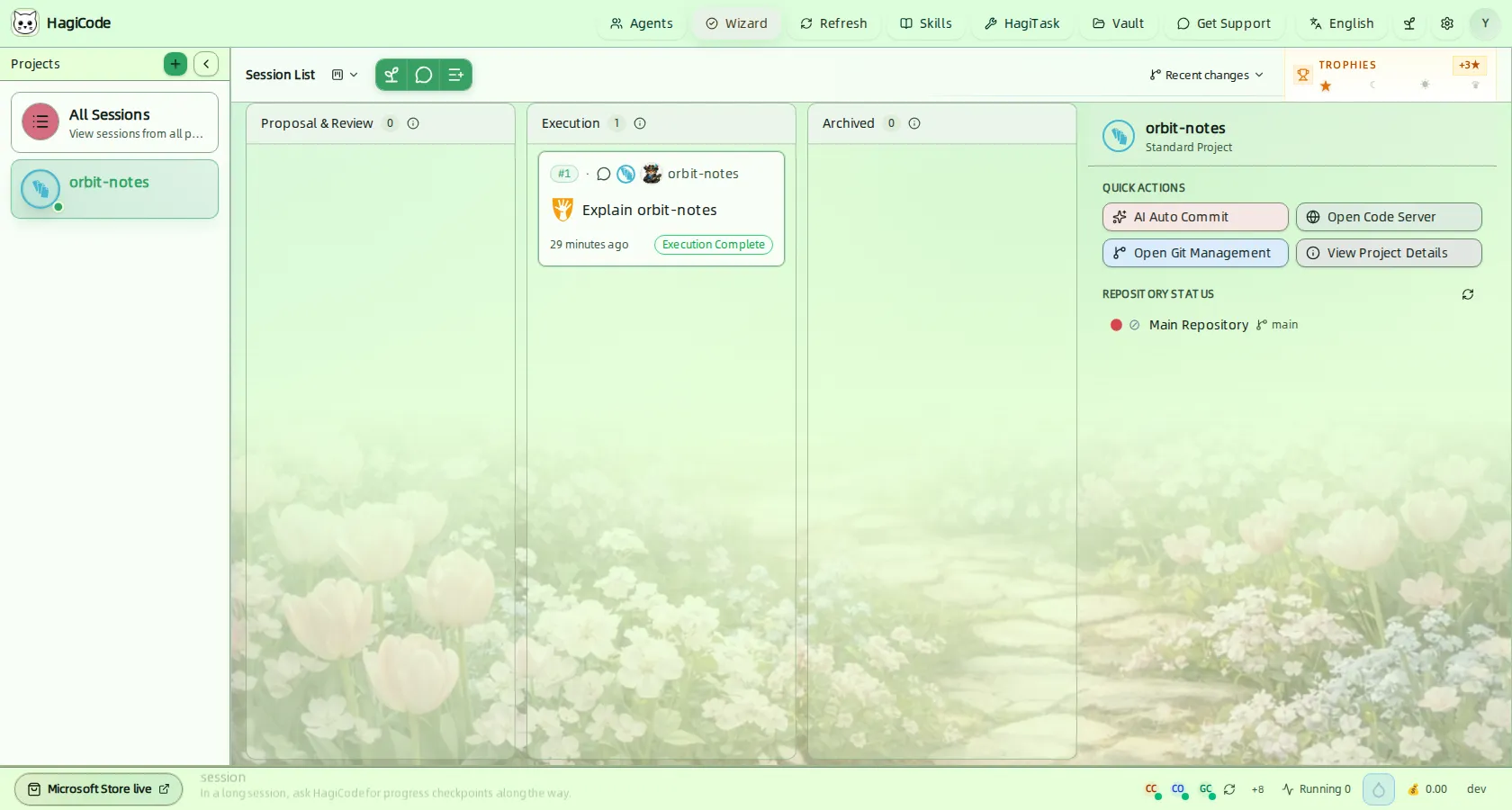1512x810 pixels.
Task: Show info for the Proposal & Review column
Action: coord(413,123)
